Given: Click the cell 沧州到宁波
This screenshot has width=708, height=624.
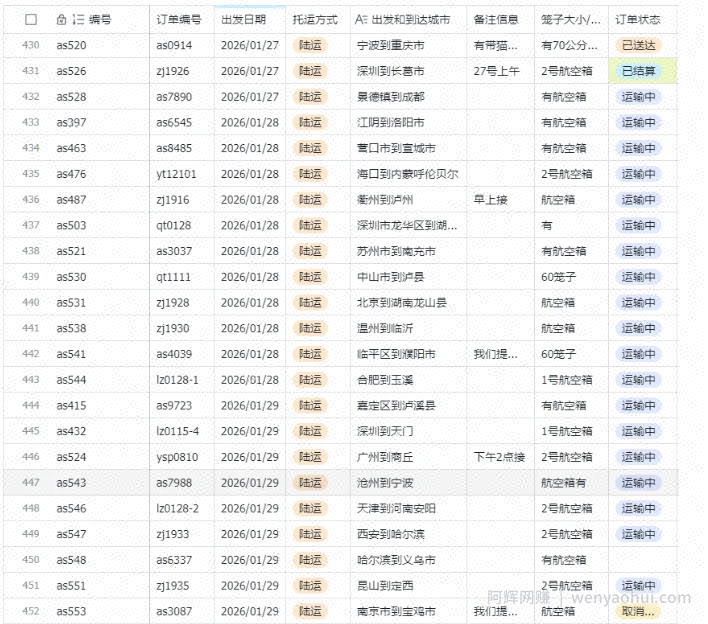Looking at the screenshot, I should 385,483.
